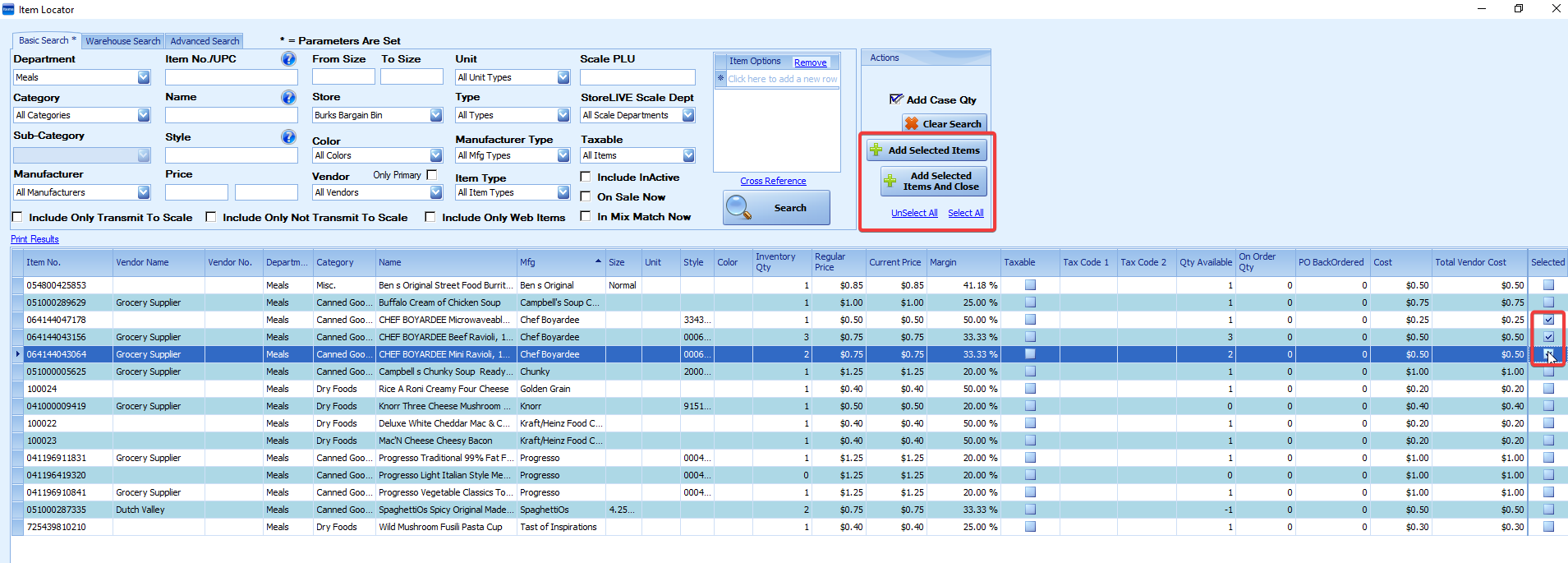Click the help icon next to Item No./UPC

288,59
